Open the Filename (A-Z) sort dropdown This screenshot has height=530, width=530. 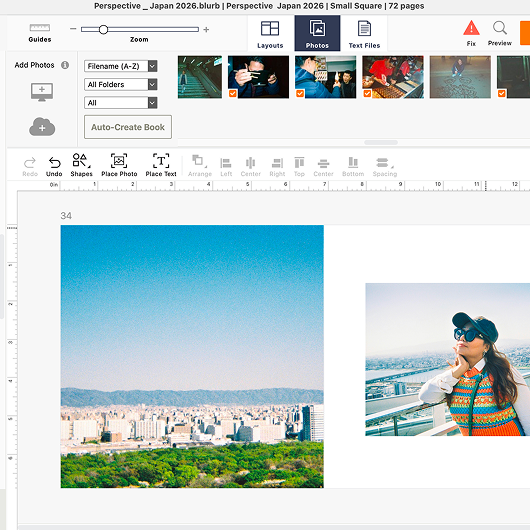121,66
